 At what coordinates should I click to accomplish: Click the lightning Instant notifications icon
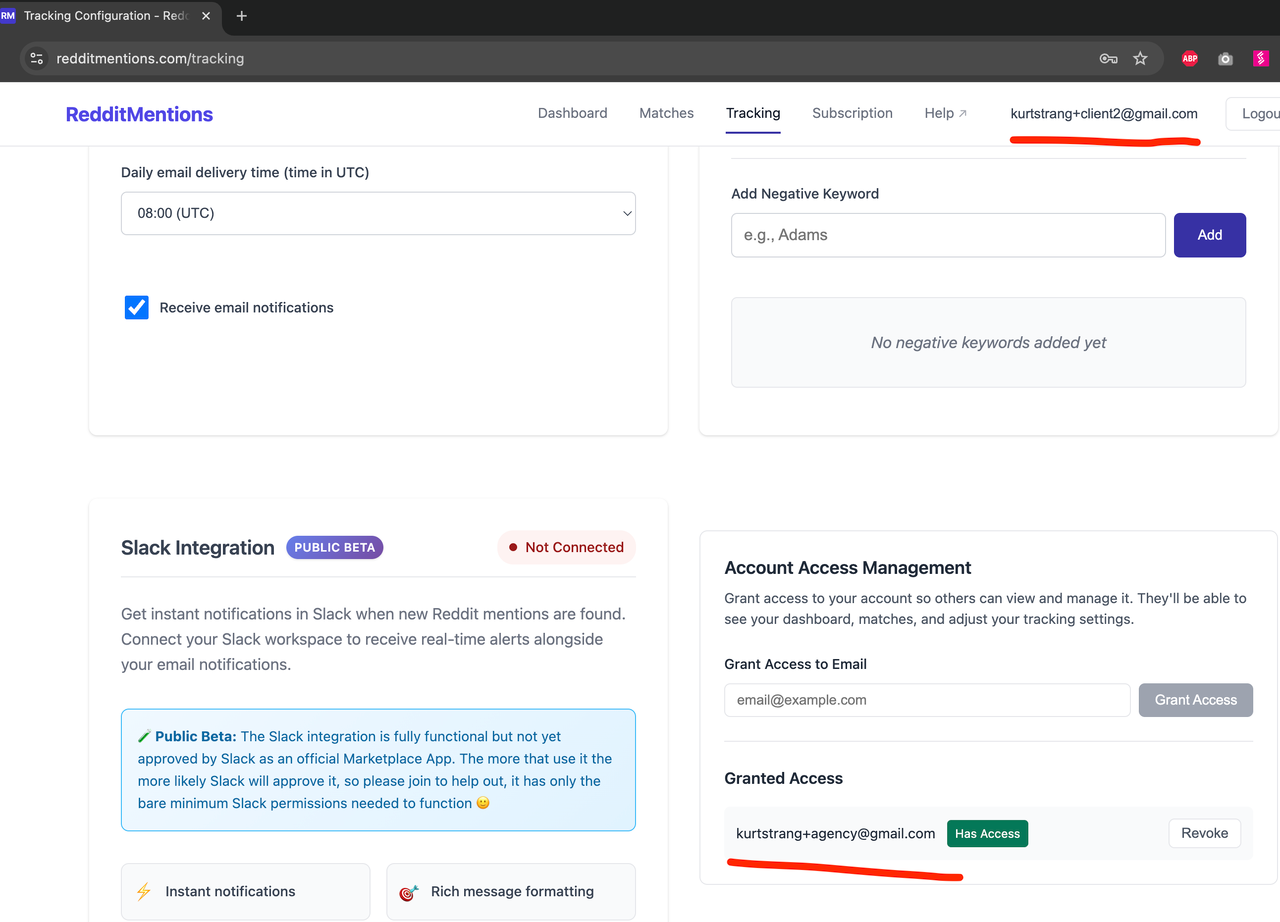(x=143, y=891)
